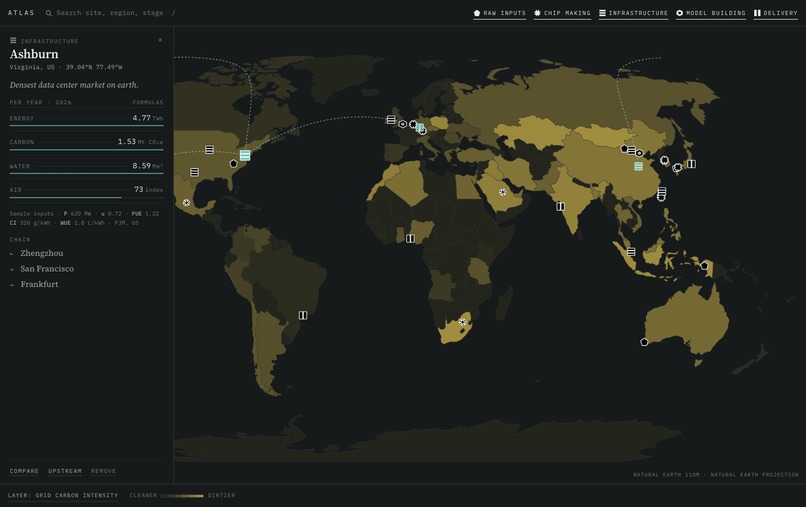
Task: Click the asterisk circle marker in Saudi Arabia
Action: (x=502, y=192)
